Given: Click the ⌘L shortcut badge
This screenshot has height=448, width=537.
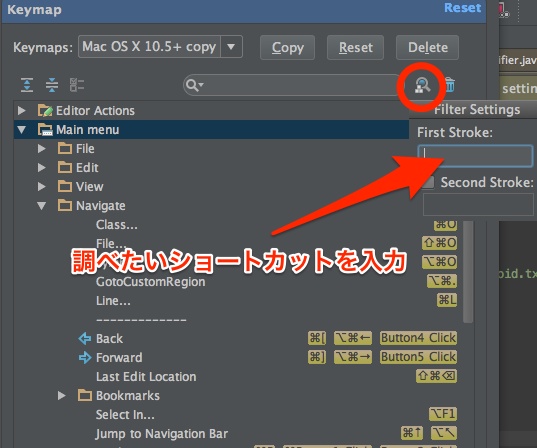Looking at the screenshot, I should [447, 300].
